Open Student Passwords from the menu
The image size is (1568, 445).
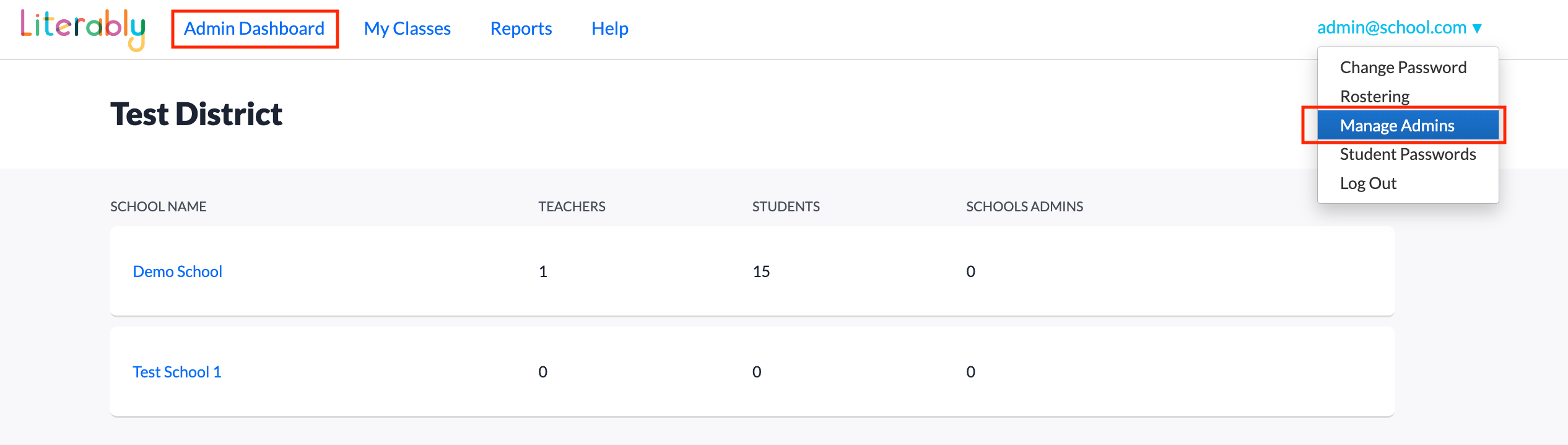point(1407,154)
